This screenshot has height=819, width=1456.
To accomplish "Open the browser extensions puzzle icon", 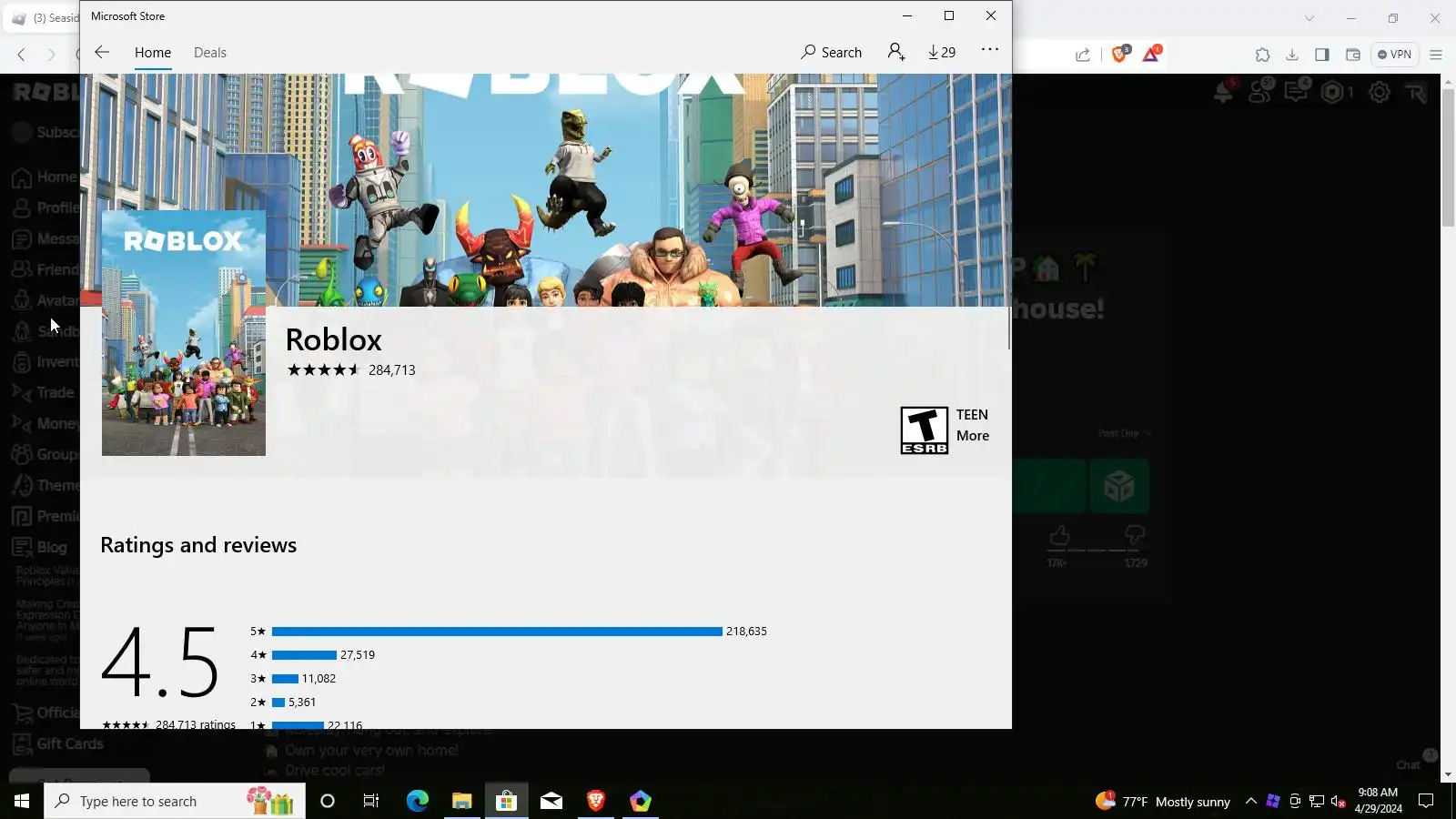I will [1262, 55].
